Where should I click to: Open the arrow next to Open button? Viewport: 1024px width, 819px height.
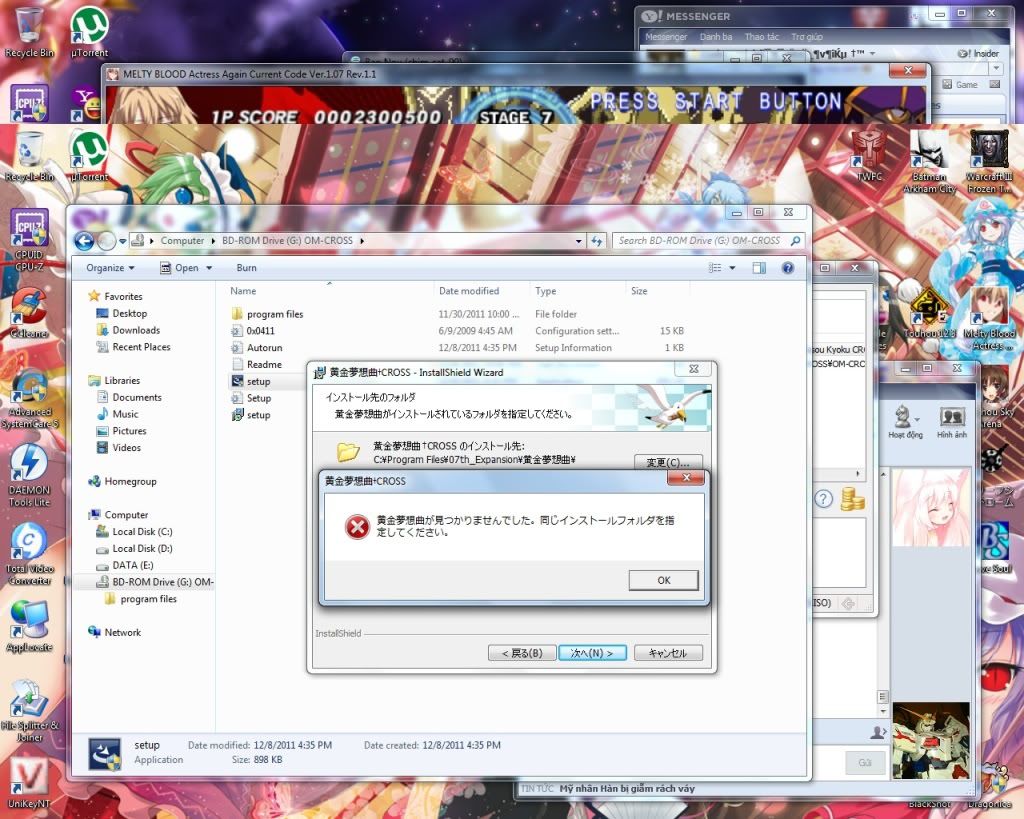(209, 268)
